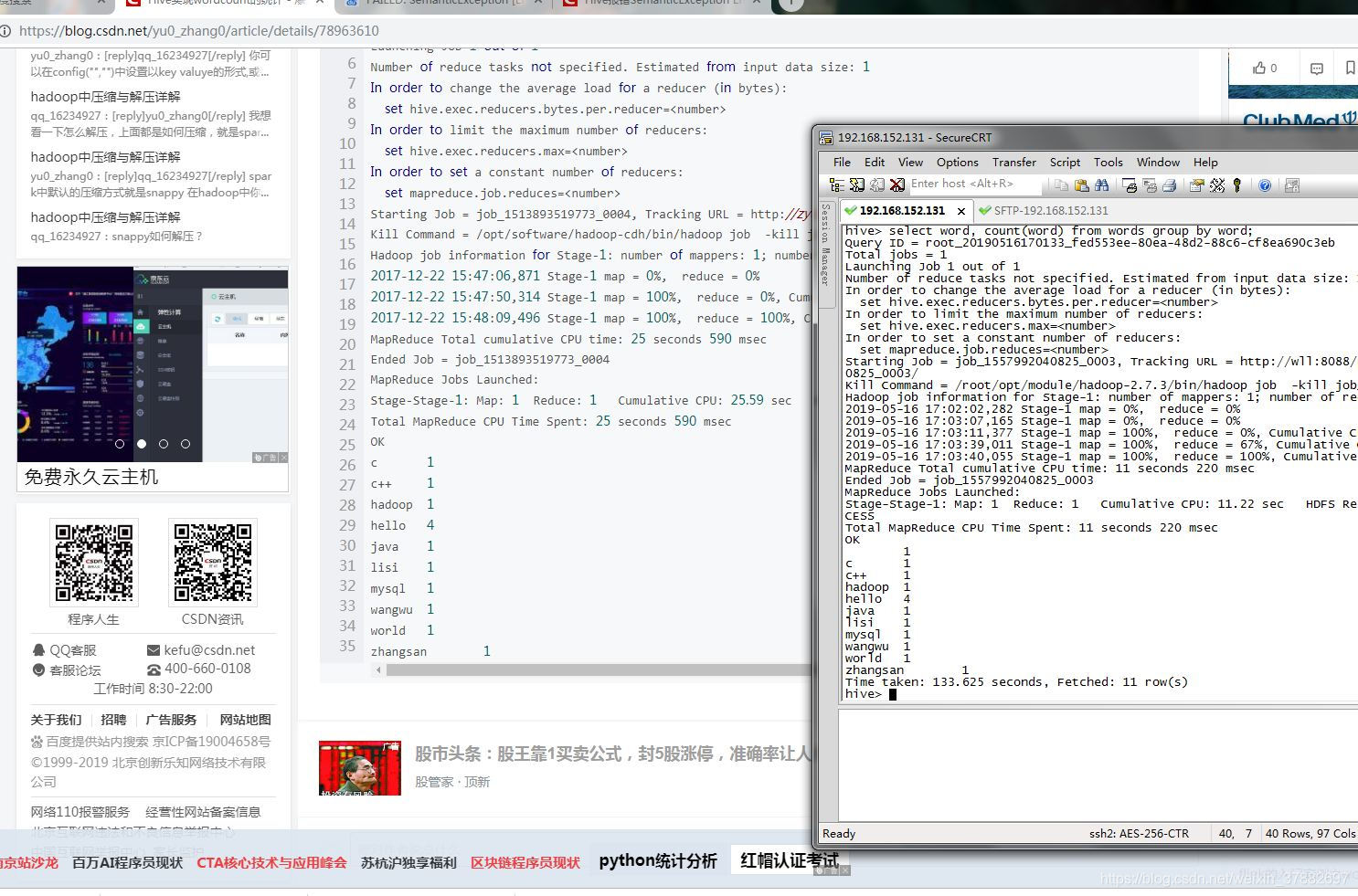The image size is (1358, 896).
Task: Open the Tools menu in SecureCRT
Action: [x=1108, y=162]
